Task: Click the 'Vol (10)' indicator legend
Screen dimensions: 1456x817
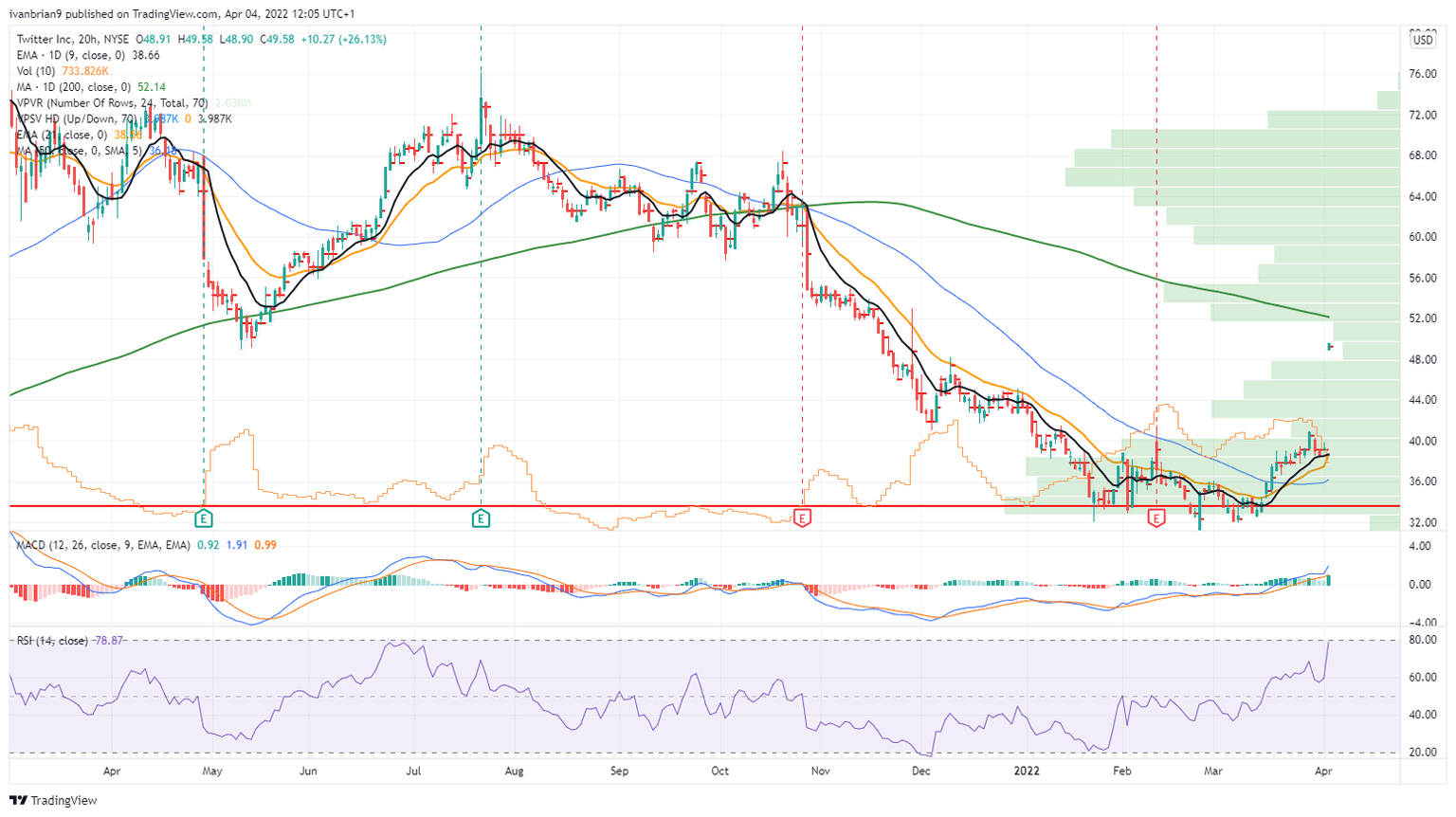Action: click(x=36, y=71)
